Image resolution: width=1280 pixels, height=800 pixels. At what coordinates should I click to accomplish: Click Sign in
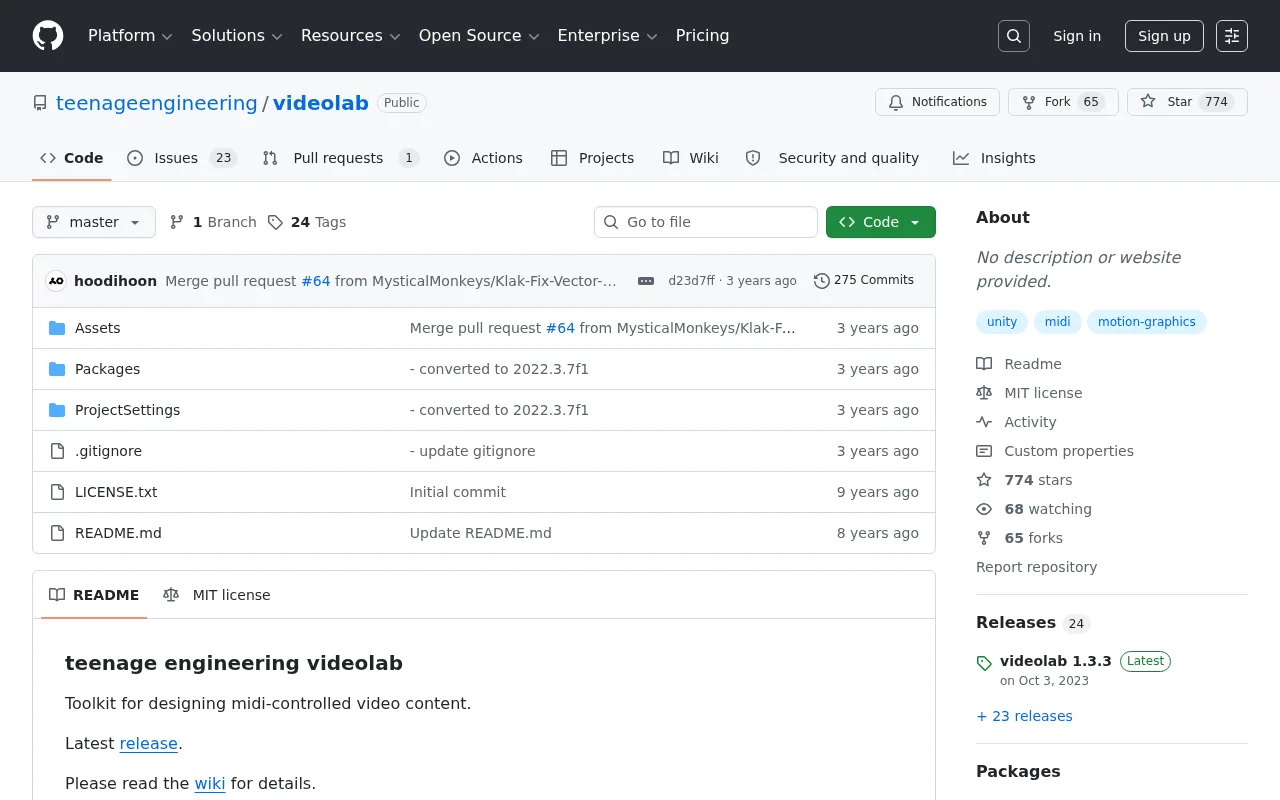click(x=1077, y=36)
